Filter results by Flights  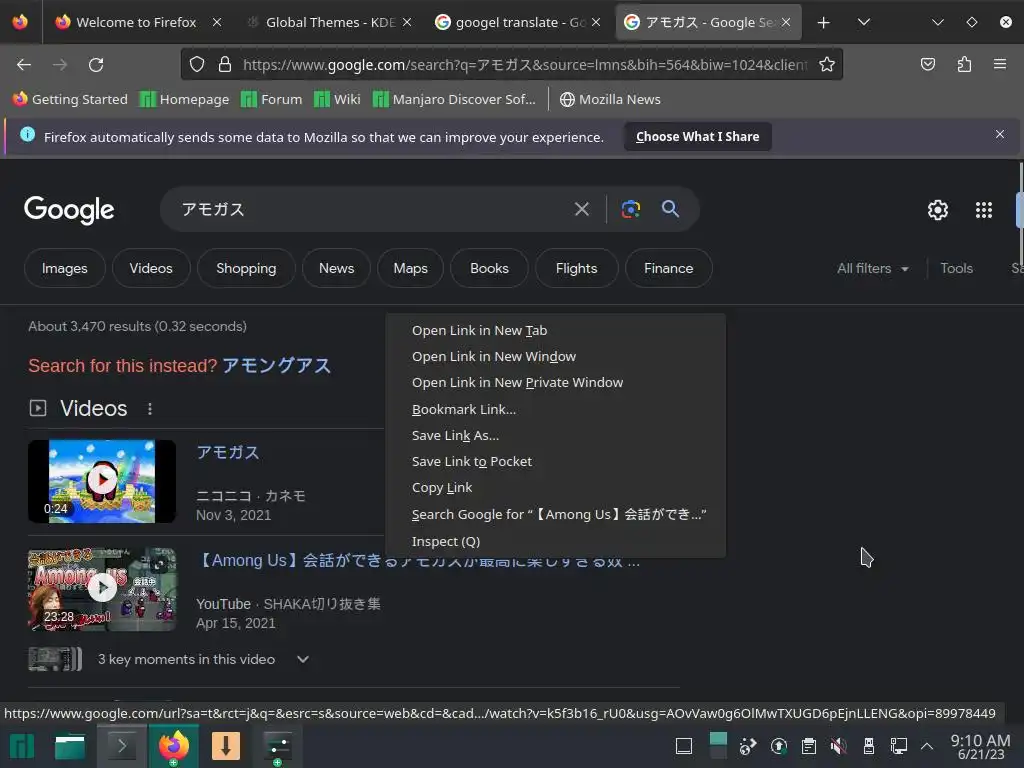[576, 268]
